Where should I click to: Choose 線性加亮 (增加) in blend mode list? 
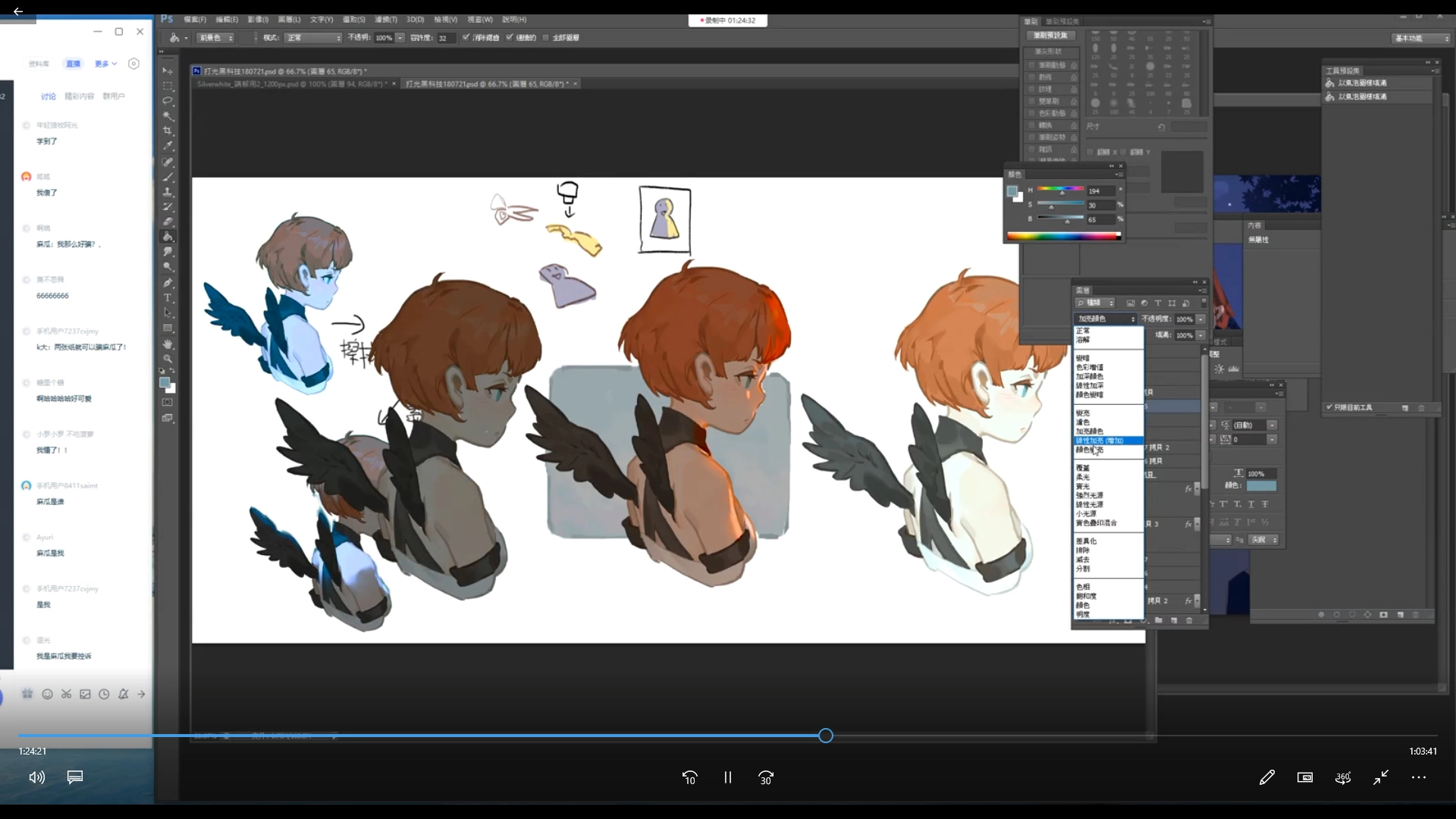click(1100, 441)
